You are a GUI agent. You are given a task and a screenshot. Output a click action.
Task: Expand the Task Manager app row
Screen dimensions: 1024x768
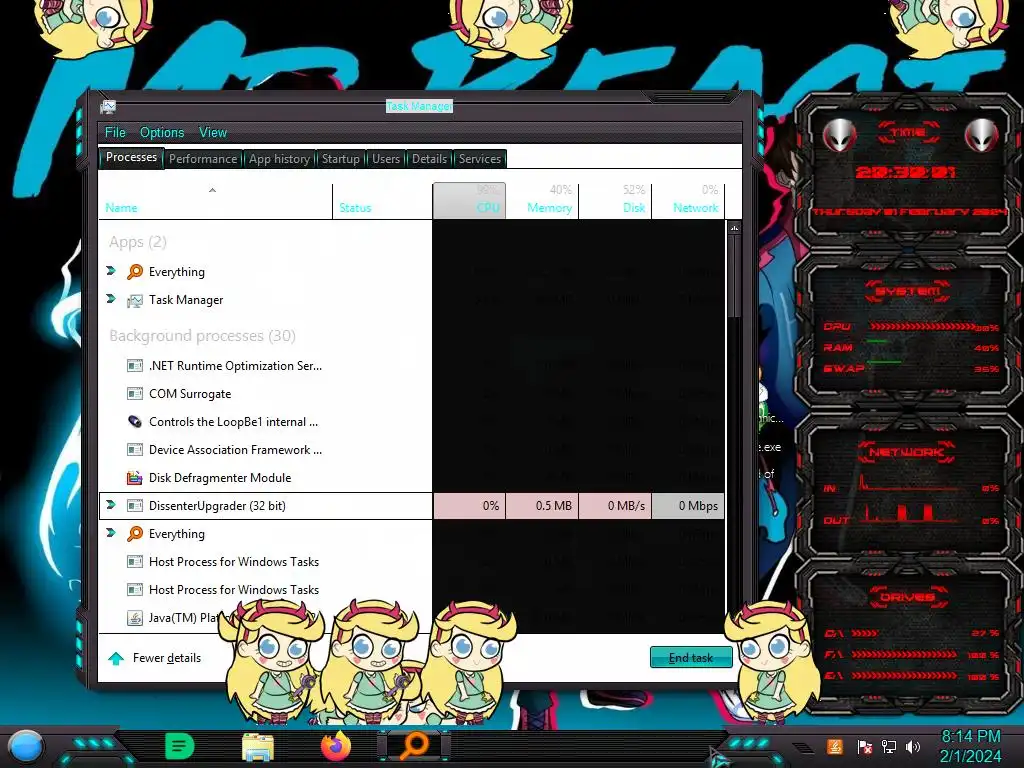[x=111, y=299]
